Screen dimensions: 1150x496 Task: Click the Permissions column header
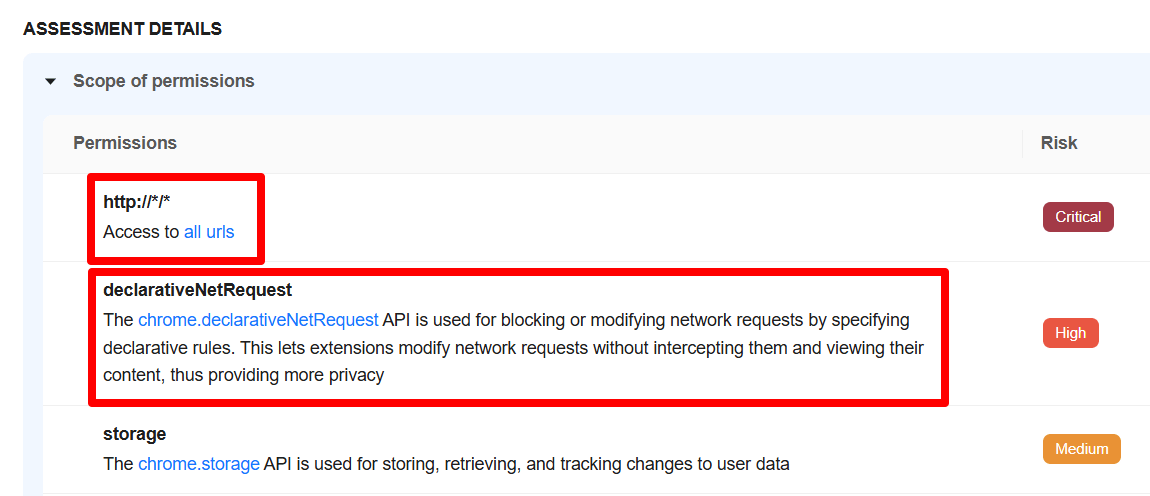point(125,143)
